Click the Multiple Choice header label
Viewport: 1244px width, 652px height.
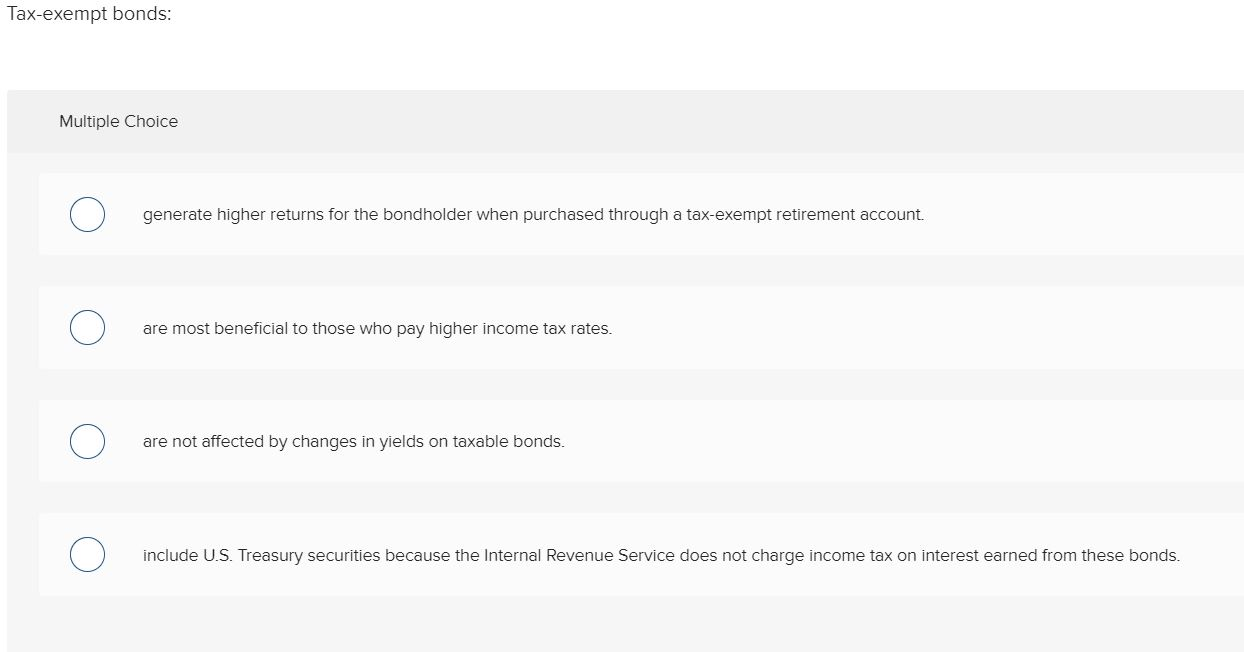(x=118, y=121)
